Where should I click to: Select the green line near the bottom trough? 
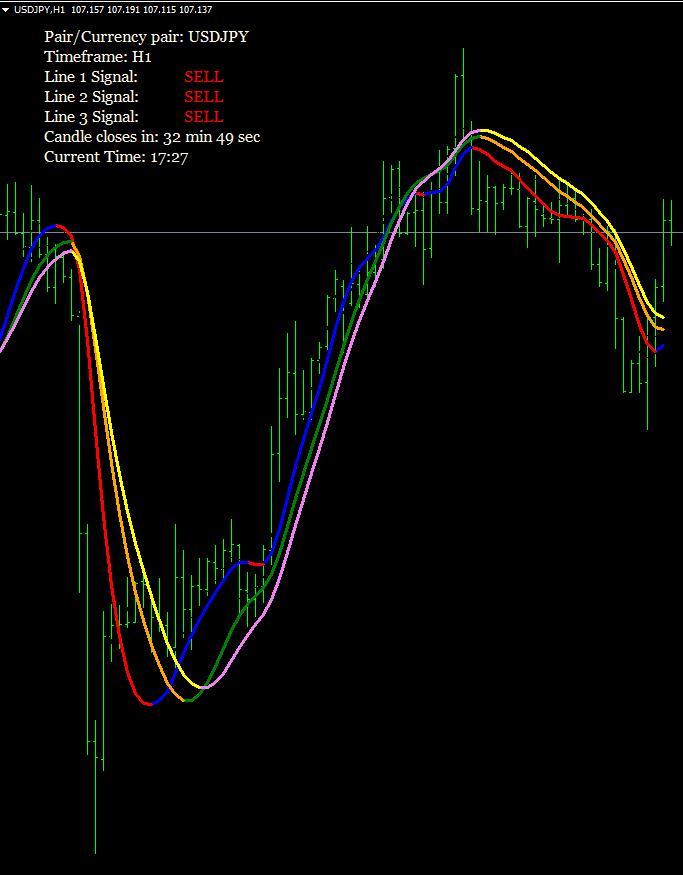click(x=196, y=698)
